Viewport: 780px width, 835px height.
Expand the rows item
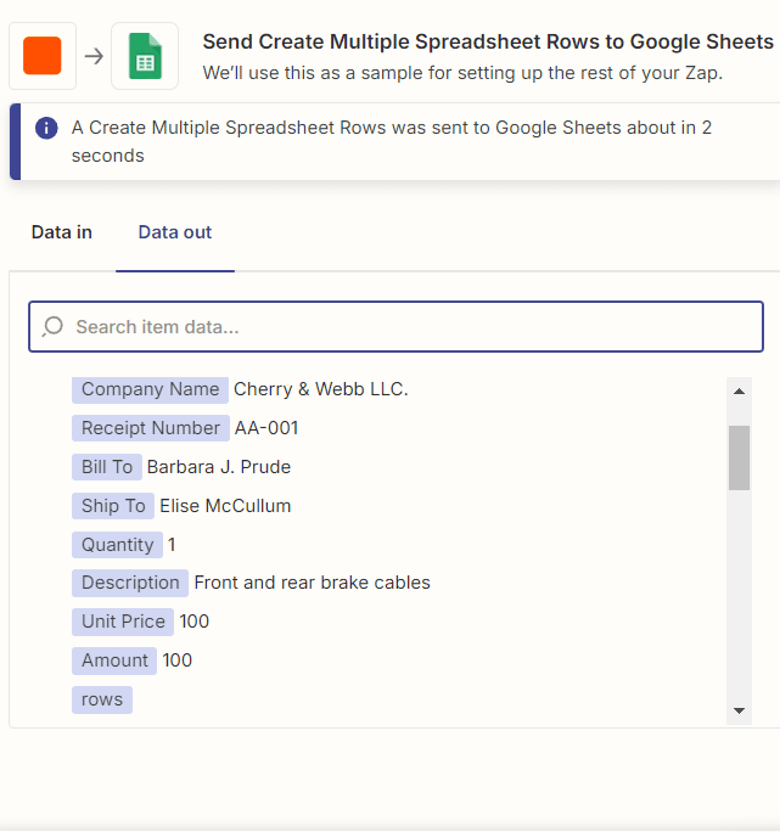coord(102,700)
